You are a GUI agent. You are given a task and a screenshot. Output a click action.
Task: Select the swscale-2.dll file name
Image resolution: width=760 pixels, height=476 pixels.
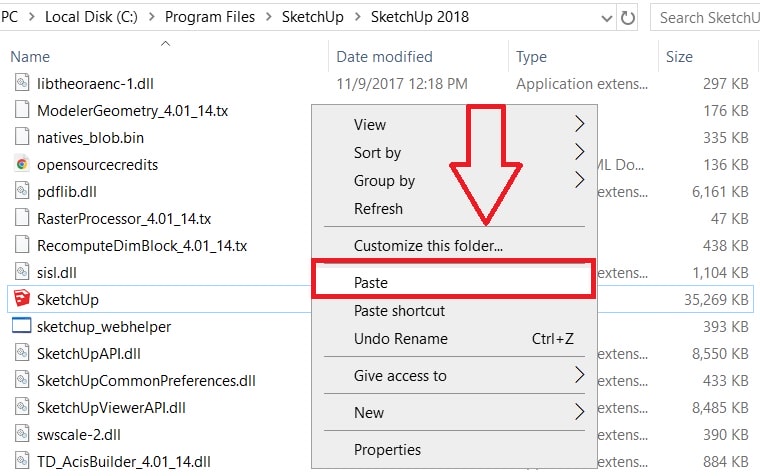point(79,434)
